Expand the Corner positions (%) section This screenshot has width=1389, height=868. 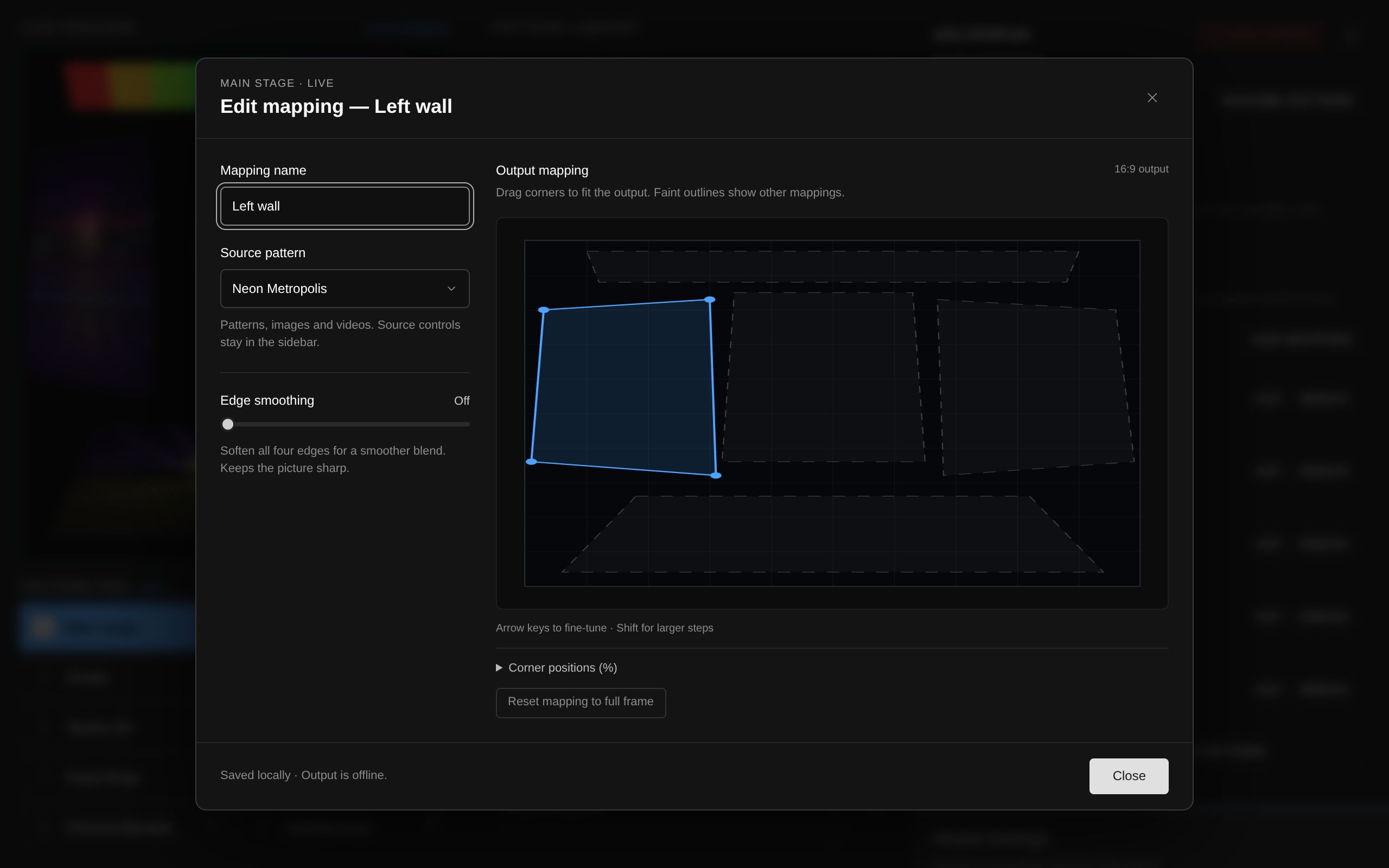coord(556,668)
